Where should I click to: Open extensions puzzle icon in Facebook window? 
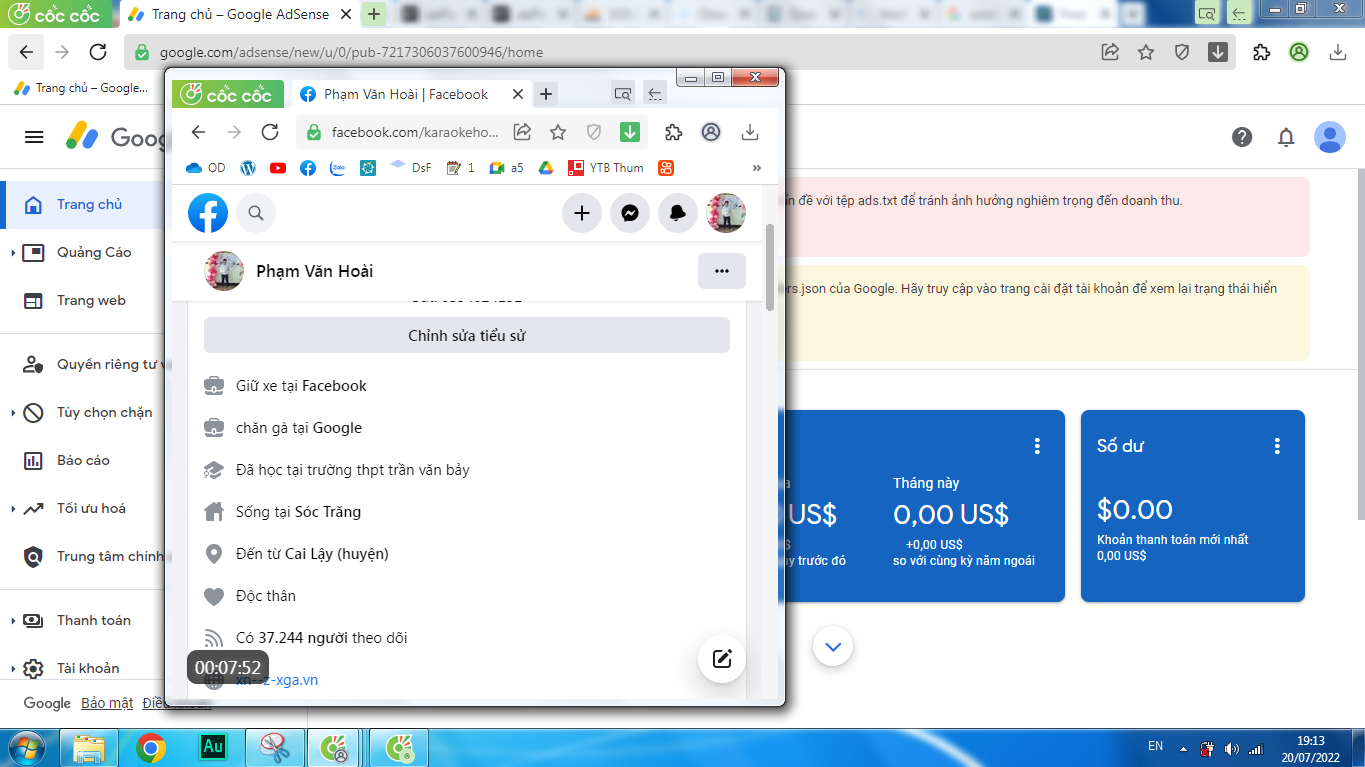tap(673, 132)
